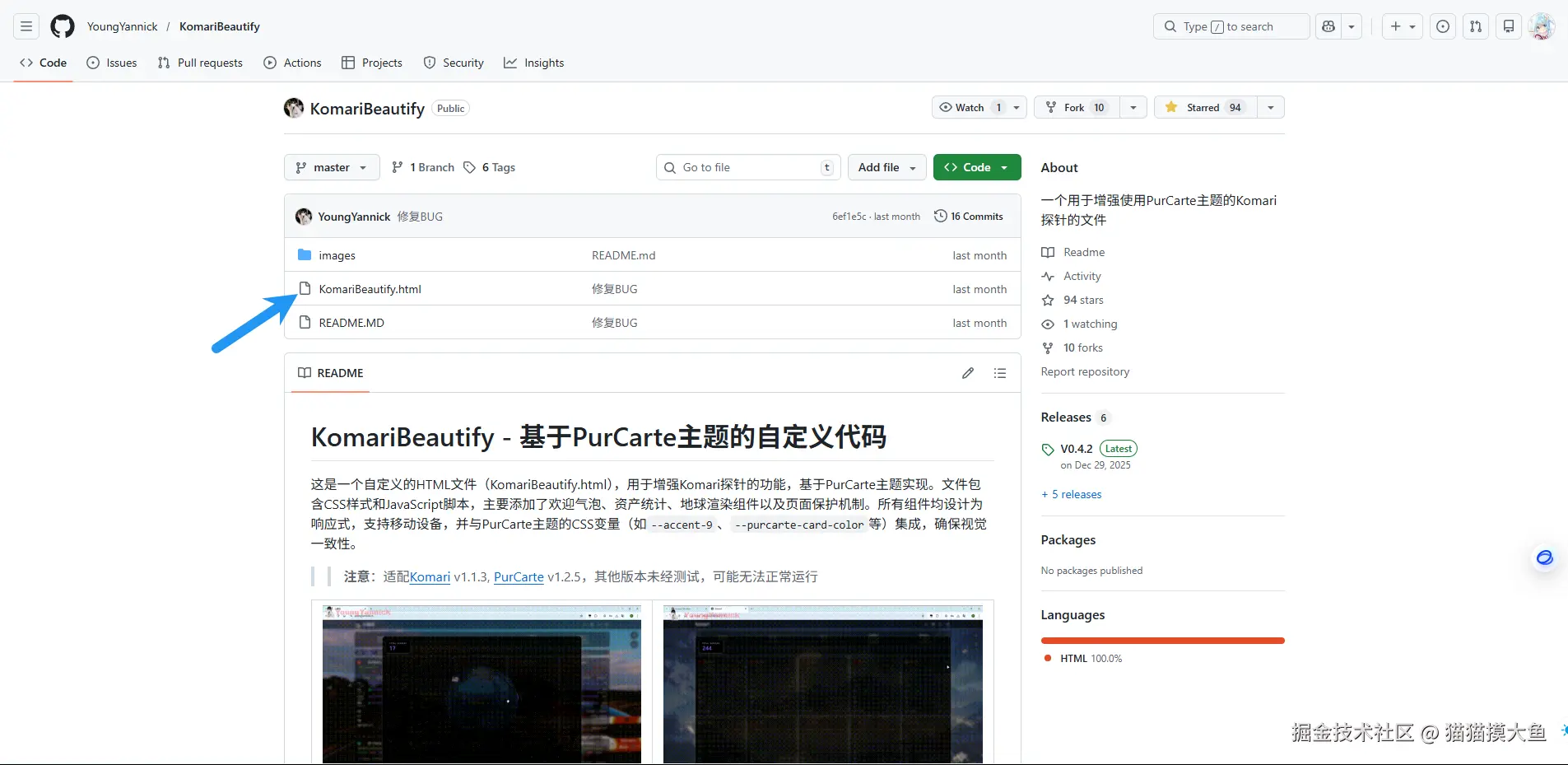The image size is (1568, 765).
Task: Click the user avatar in top right
Action: (1542, 26)
